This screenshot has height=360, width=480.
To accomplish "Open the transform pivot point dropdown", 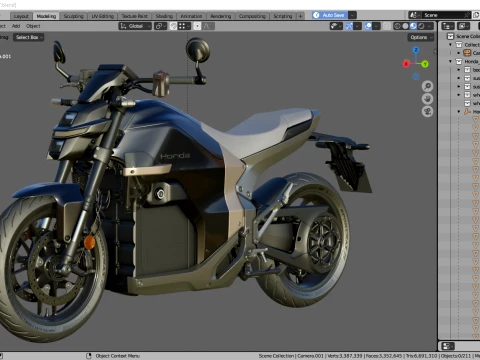I will coord(160,26).
